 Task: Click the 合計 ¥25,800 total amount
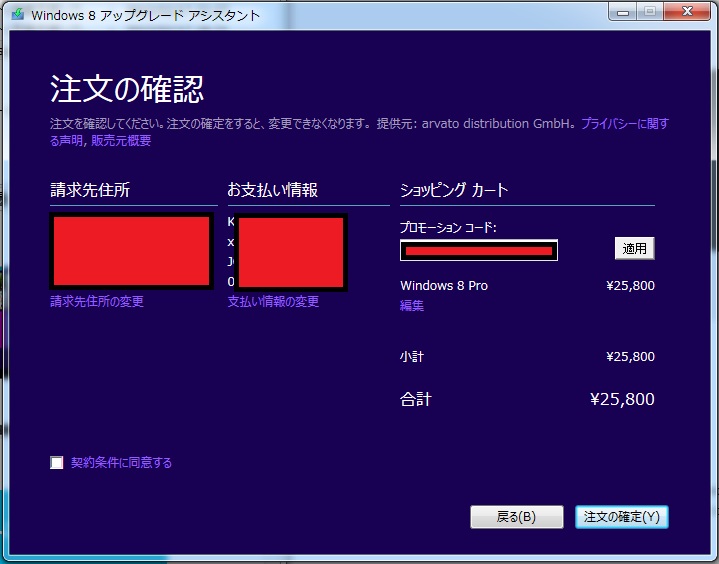pos(622,399)
